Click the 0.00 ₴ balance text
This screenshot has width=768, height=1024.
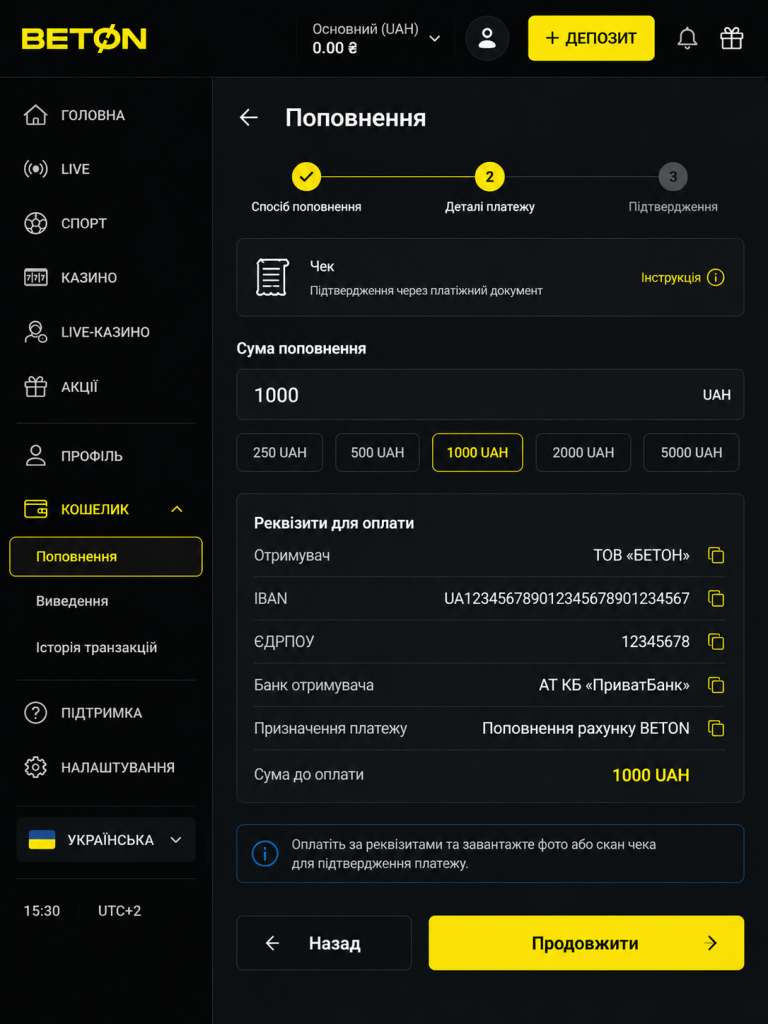point(334,48)
